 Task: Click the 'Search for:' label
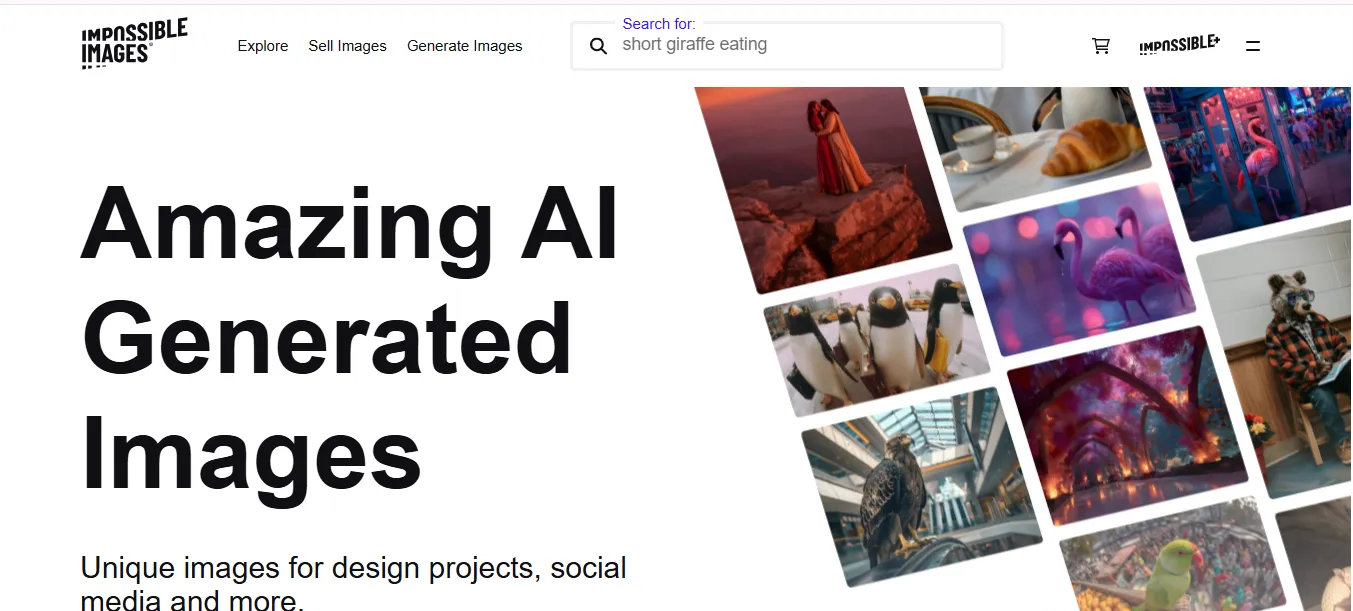[x=659, y=24]
